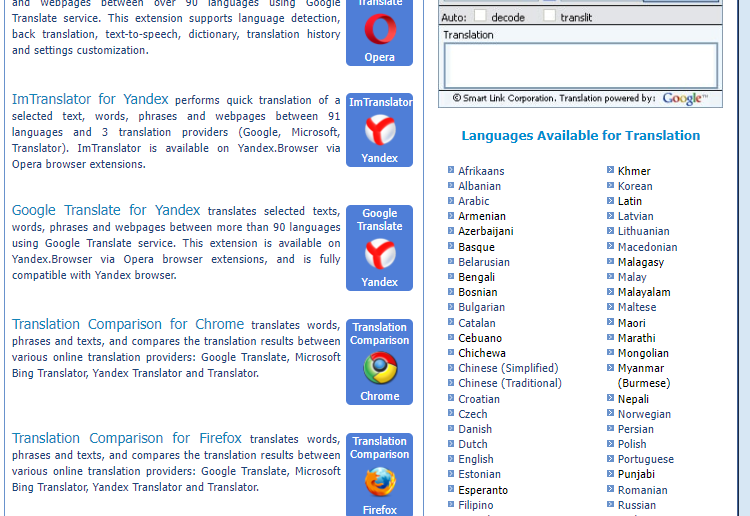
Task: Select the Korean language link
Action: pos(635,186)
